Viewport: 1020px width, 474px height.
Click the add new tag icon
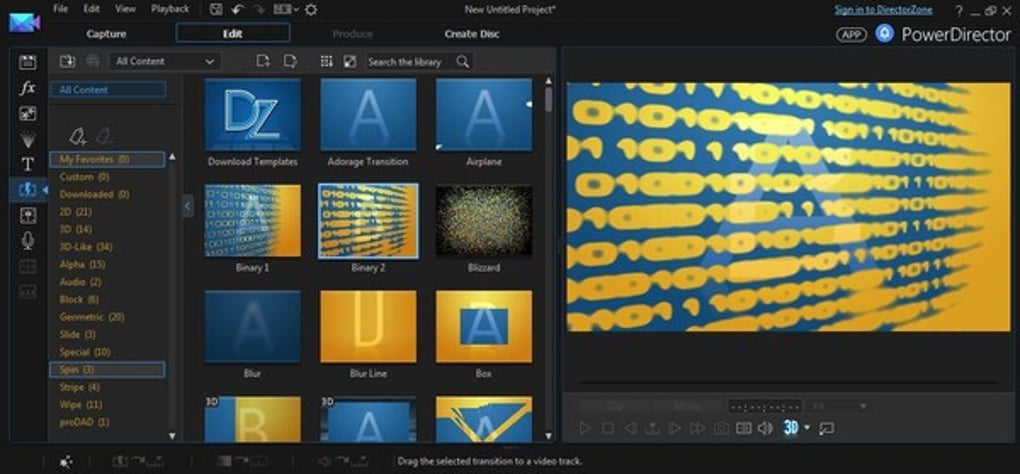pyautogui.click(x=77, y=137)
